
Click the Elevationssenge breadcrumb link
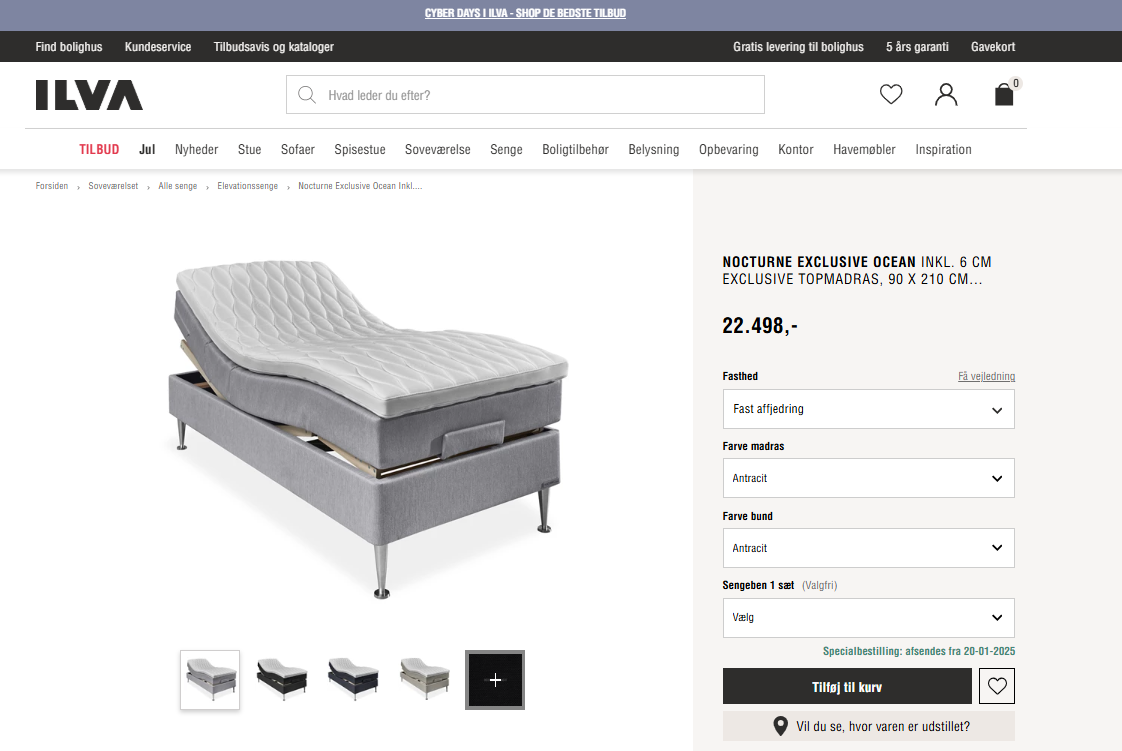[248, 186]
